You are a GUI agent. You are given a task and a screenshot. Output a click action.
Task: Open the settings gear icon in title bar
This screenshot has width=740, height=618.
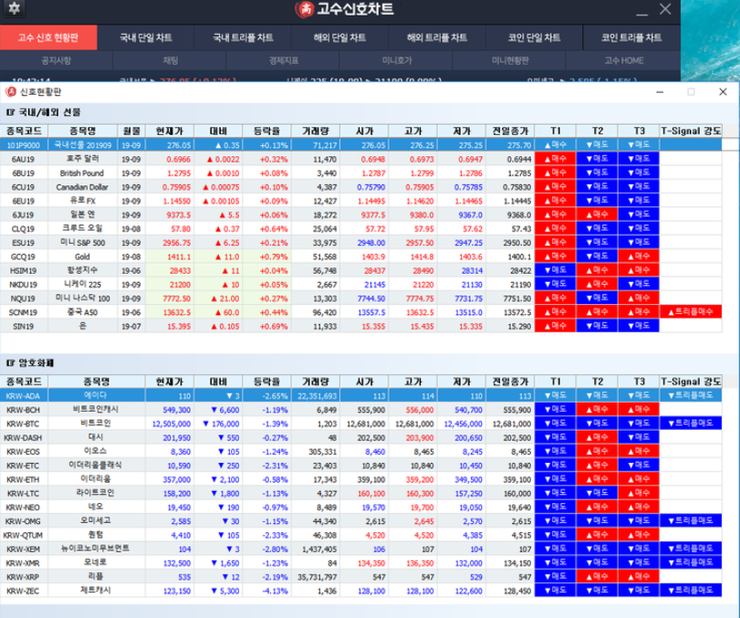coord(14,8)
